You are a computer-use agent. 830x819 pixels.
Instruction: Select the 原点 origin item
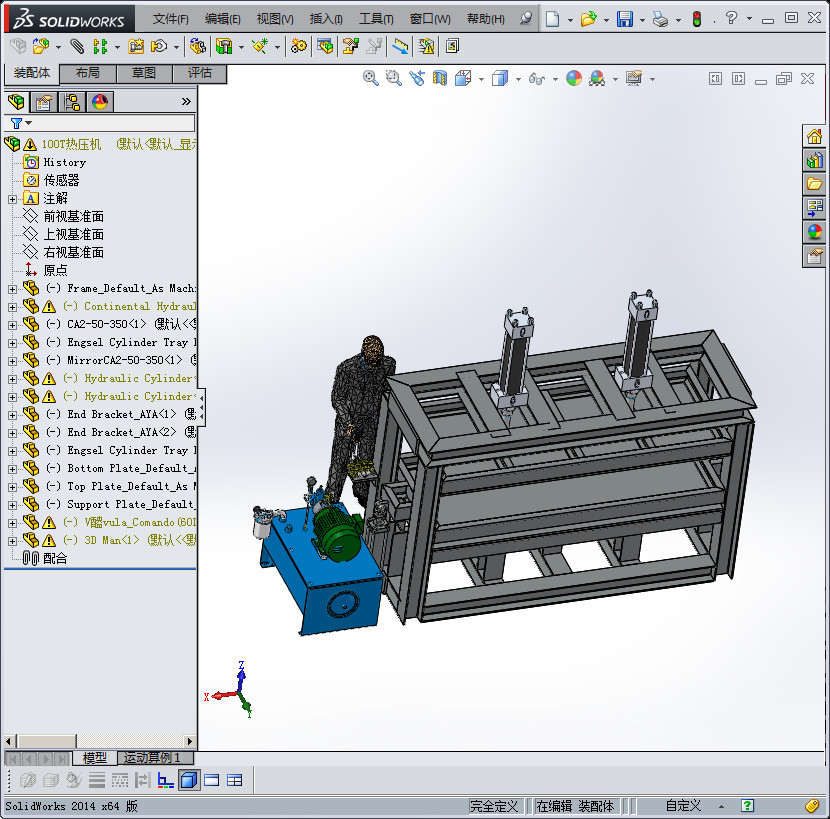point(55,271)
